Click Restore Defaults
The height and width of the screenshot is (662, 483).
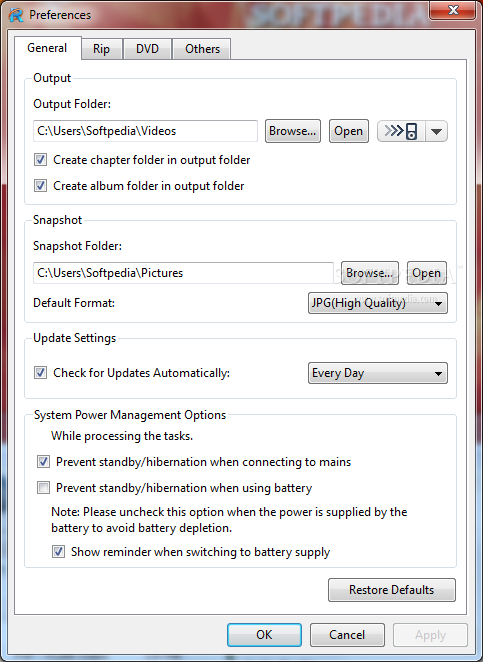coord(392,590)
